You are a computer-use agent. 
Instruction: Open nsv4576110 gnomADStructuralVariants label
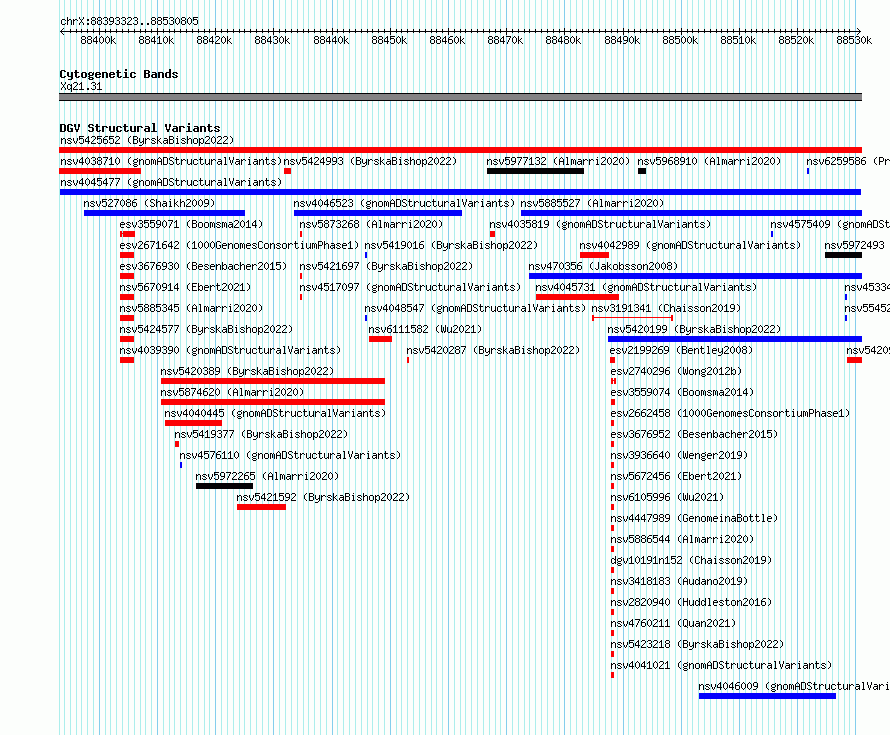290,455
